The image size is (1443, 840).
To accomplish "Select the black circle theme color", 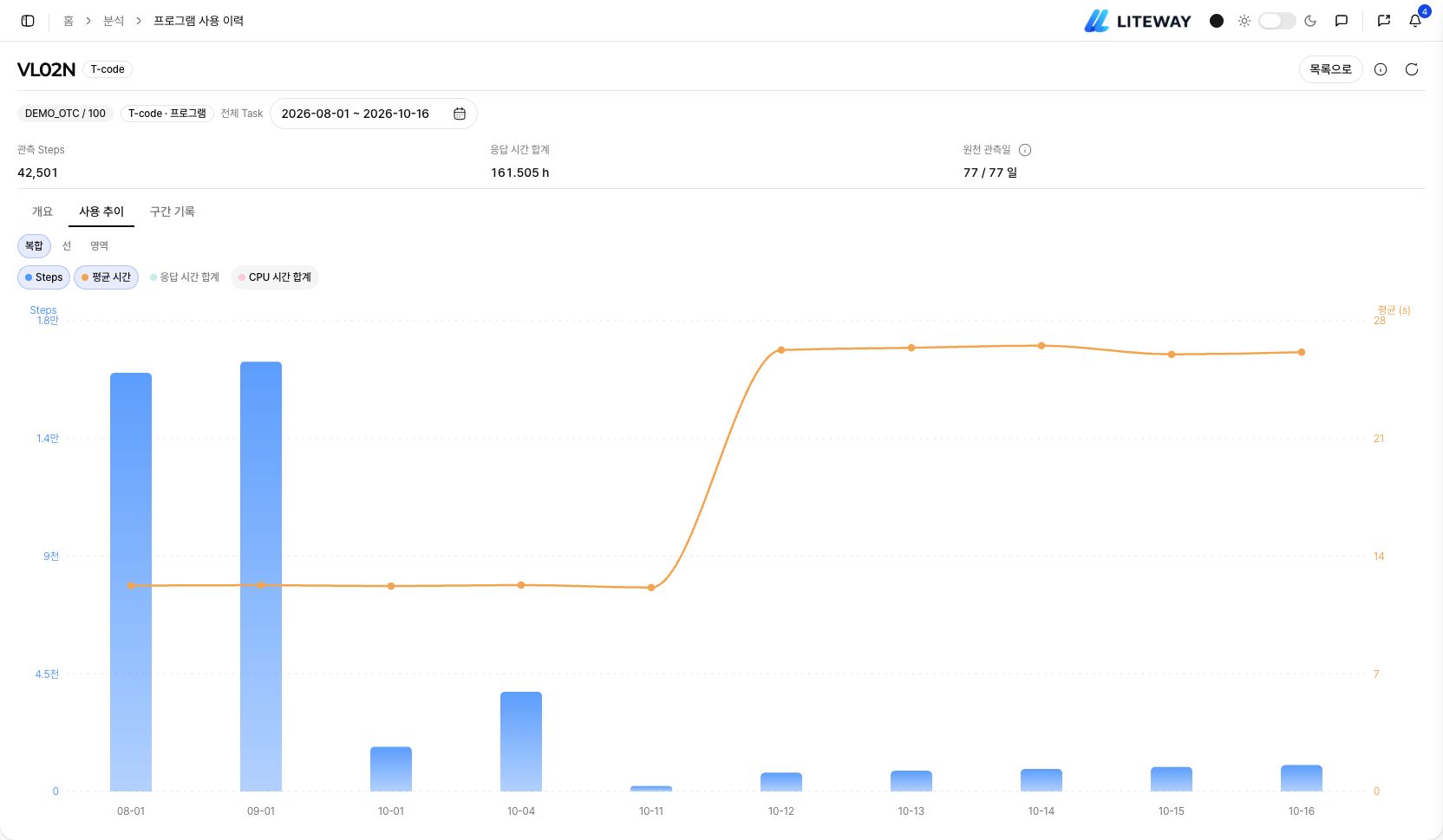I will coord(1217,21).
